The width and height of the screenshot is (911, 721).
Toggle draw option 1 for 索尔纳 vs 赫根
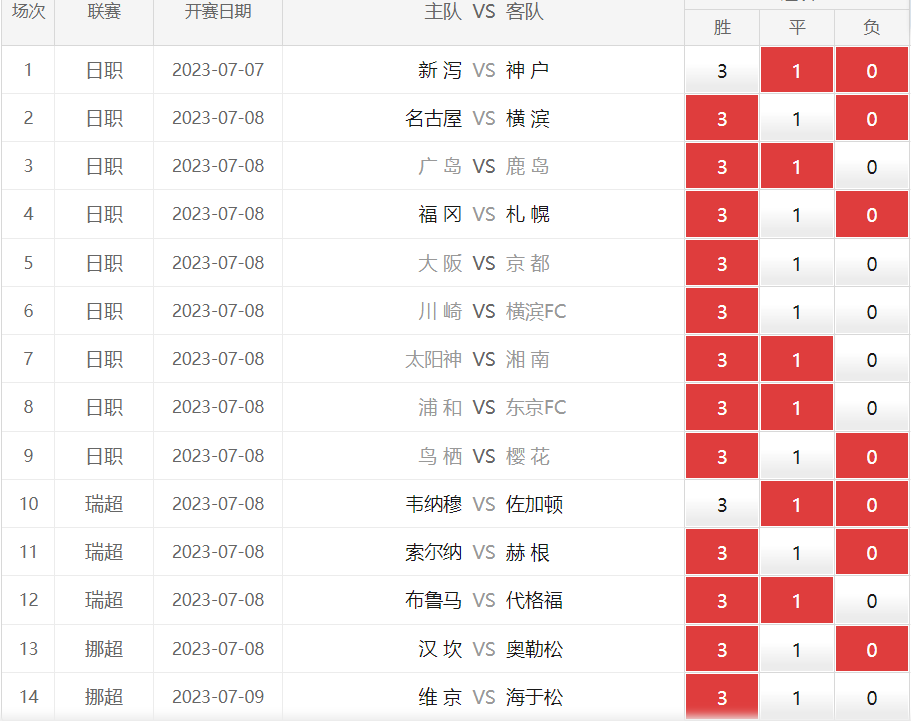797,553
